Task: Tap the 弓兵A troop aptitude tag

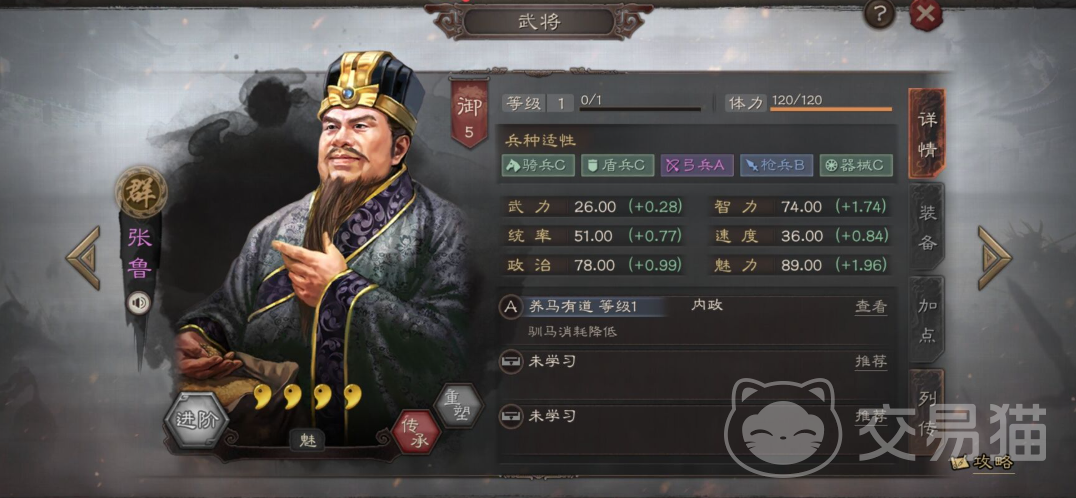Action: (x=697, y=165)
